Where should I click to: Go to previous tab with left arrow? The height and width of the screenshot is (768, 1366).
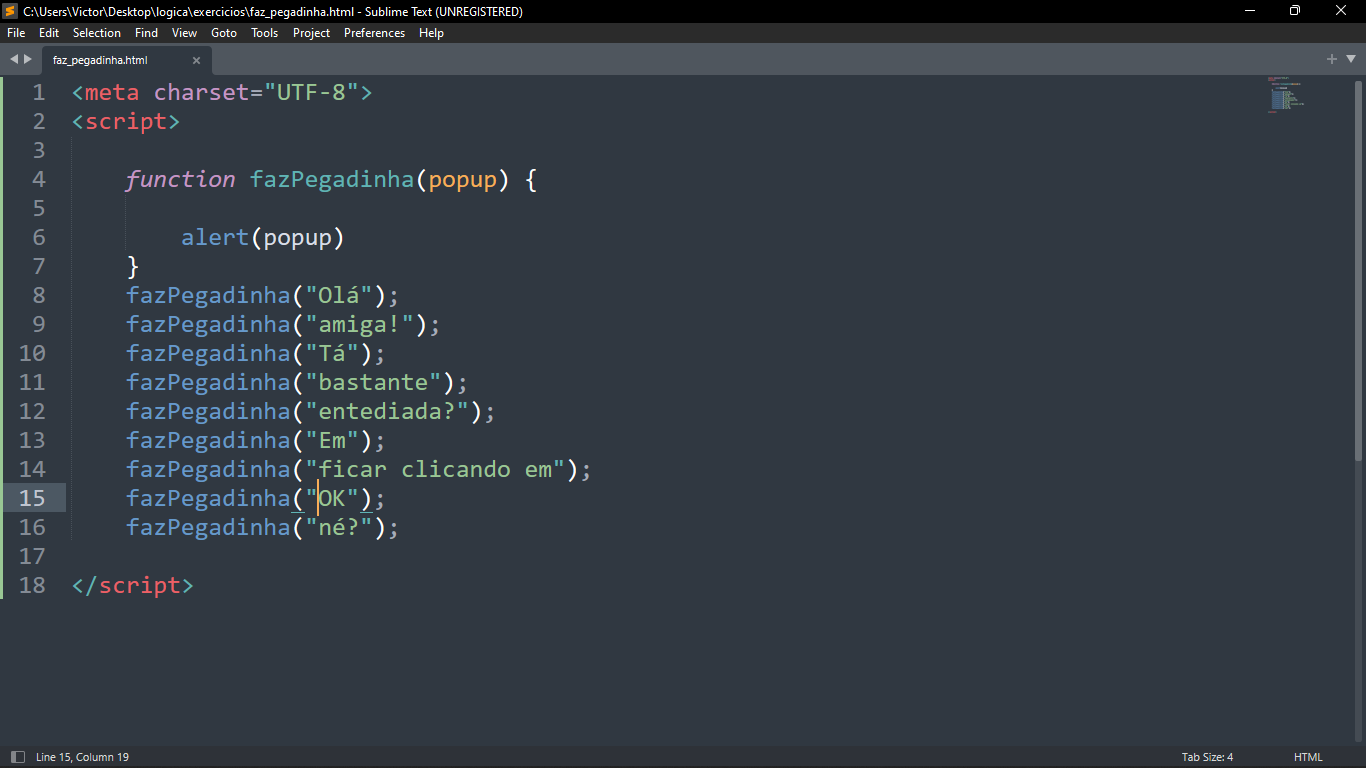(14, 60)
